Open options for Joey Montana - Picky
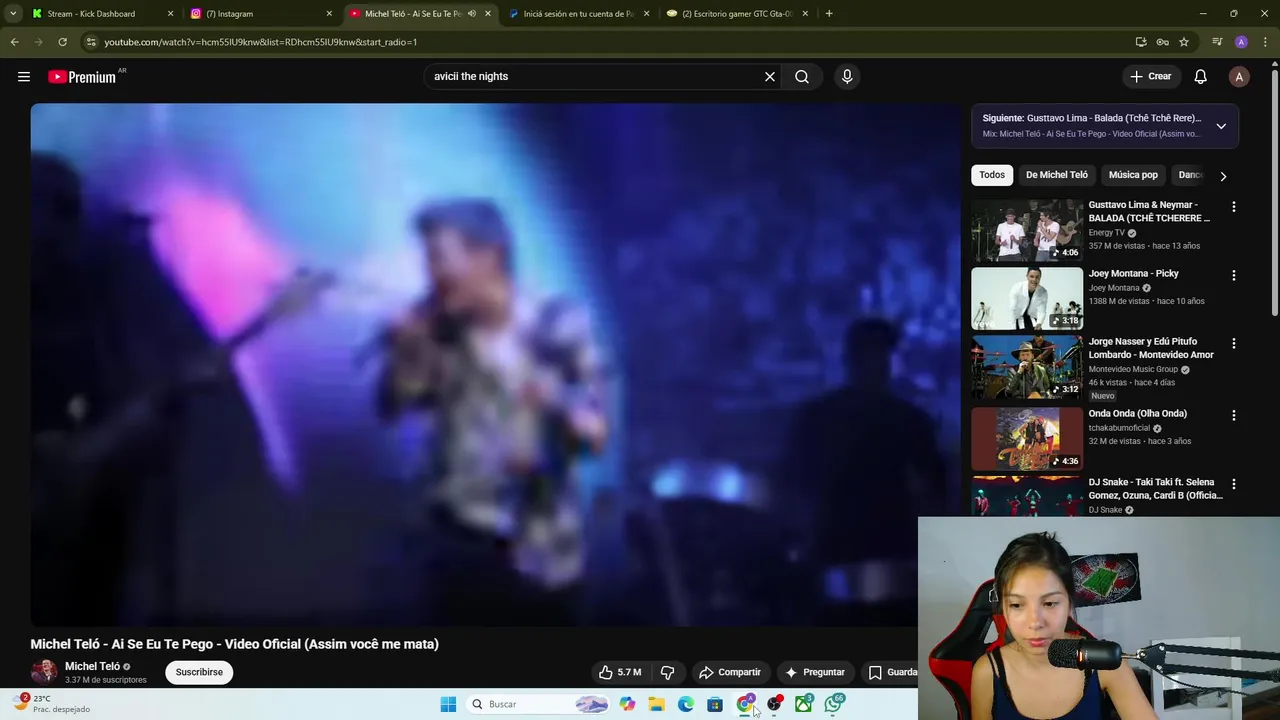1280x720 pixels. 1233,275
